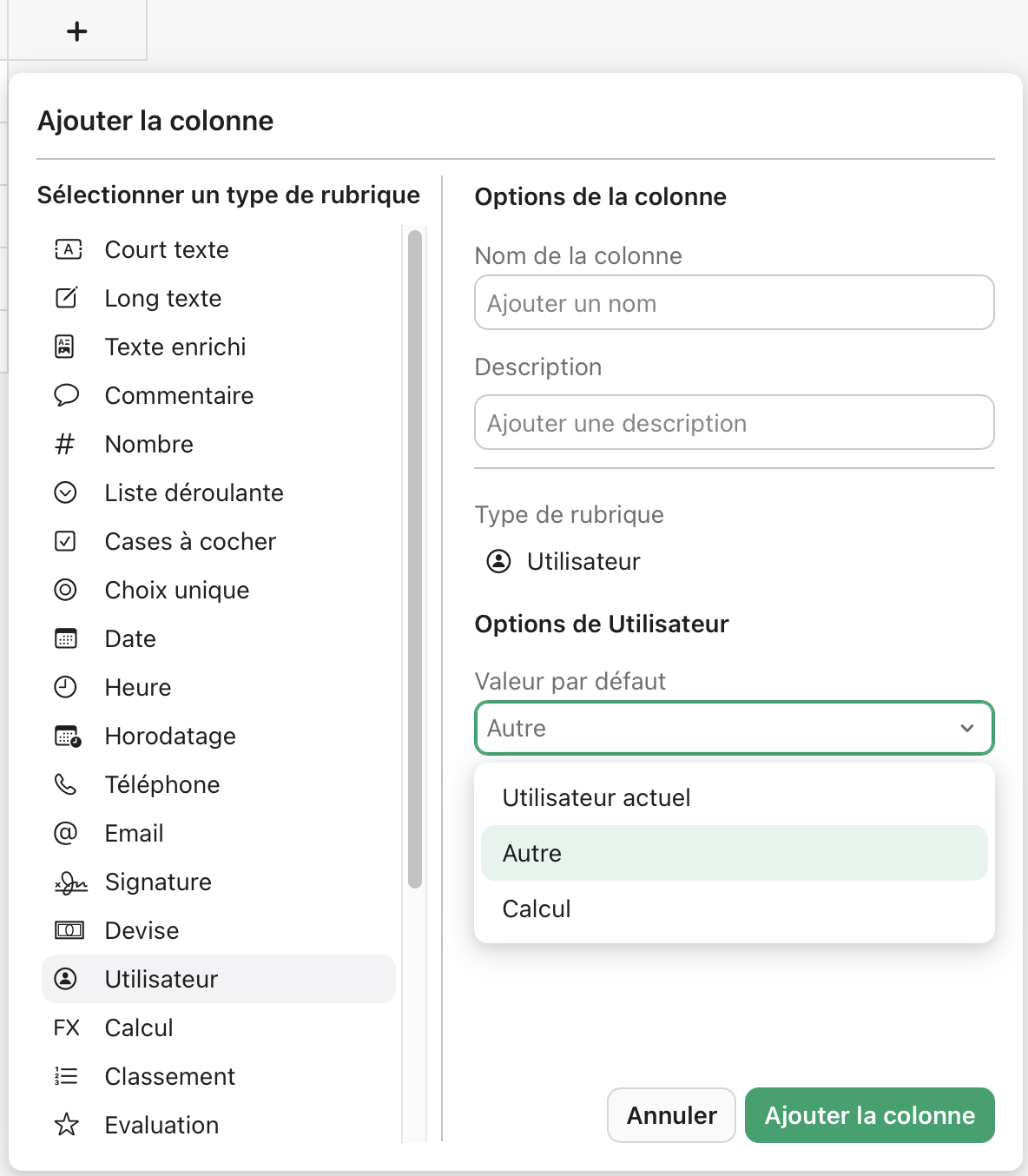Focus the Nom de la colonne field
This screenshot has width=1028, height=1176.
tap(734, 303)
